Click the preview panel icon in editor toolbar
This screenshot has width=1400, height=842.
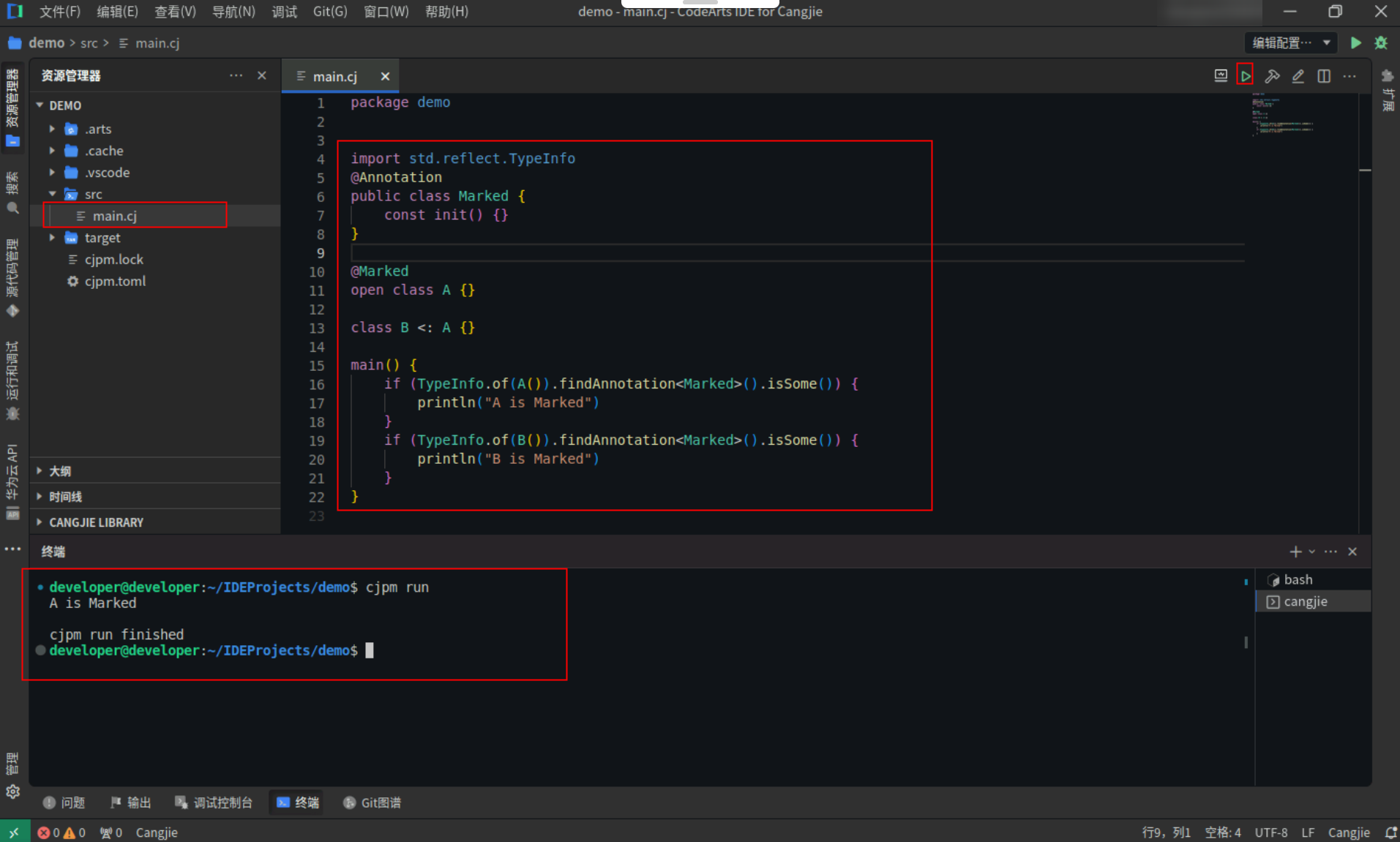tap(1220, 75)
